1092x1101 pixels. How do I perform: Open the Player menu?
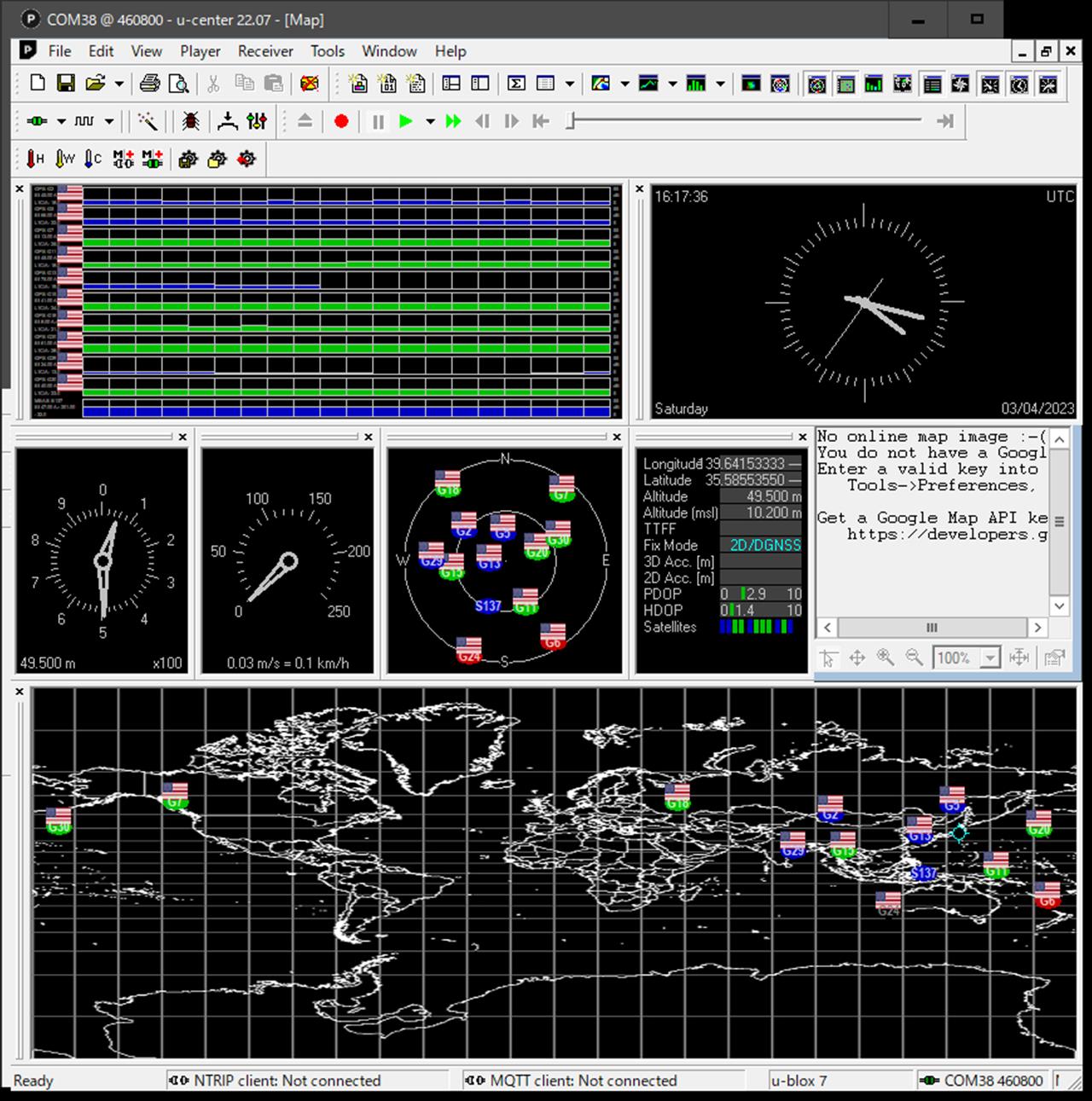click(200, 51)
